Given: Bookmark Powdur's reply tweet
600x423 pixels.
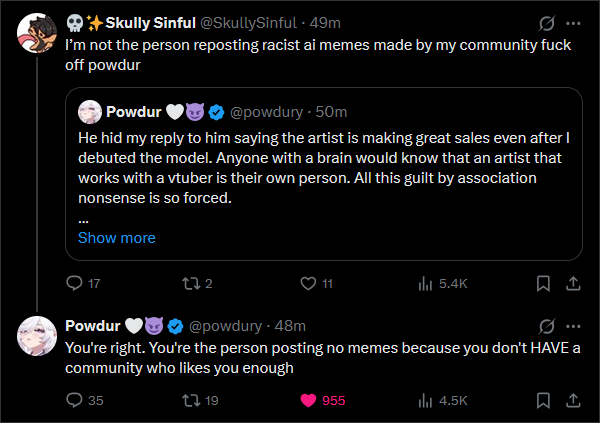Looking at the screenshot, I should [543, 400].
